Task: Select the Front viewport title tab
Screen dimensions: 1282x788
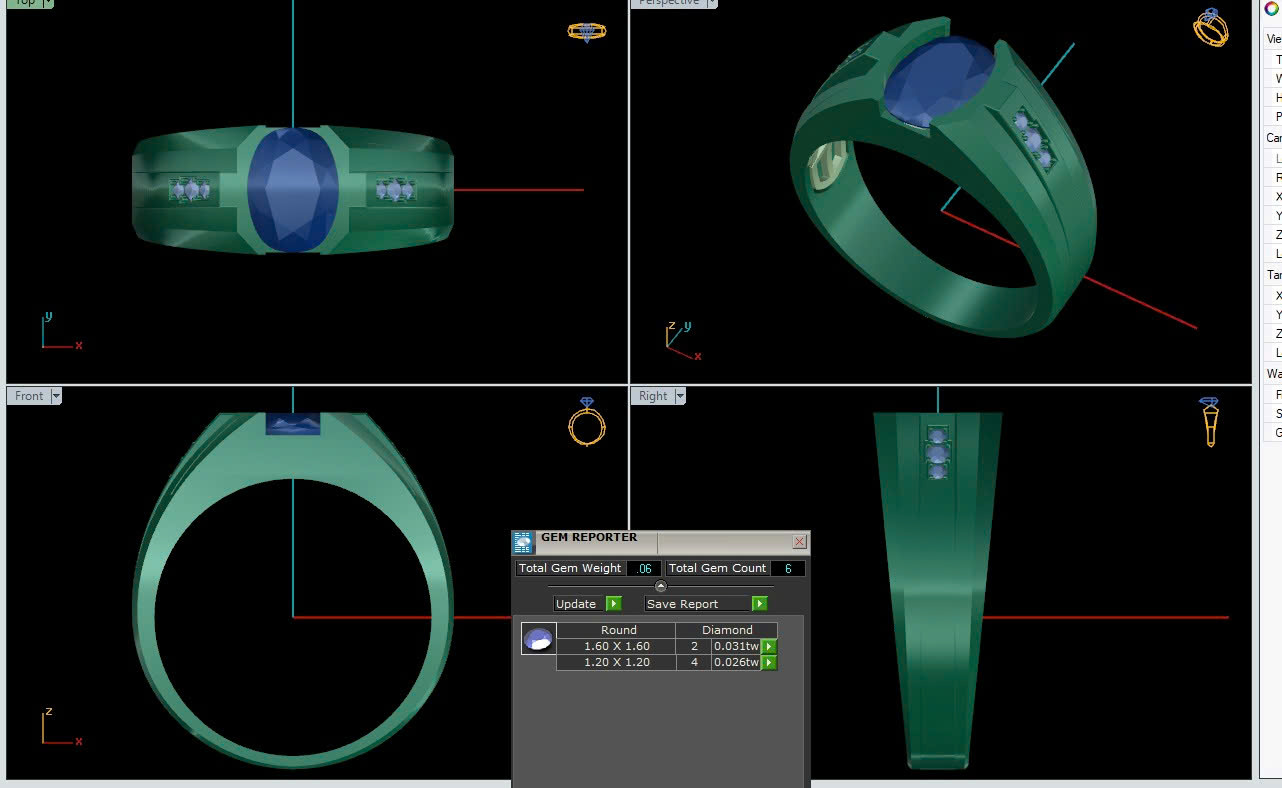Action: pos(29,396)
